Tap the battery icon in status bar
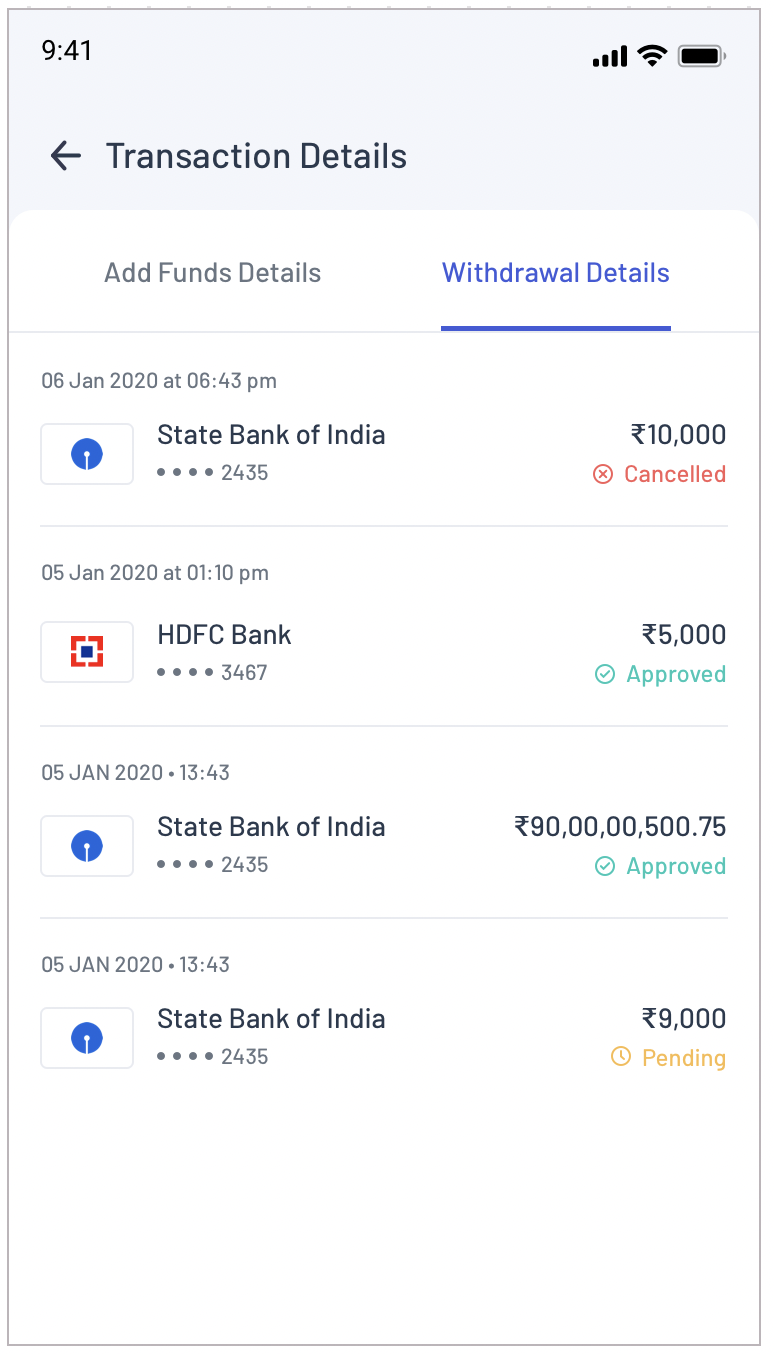This screenshot has height=1354, width=774. (702, 56)
